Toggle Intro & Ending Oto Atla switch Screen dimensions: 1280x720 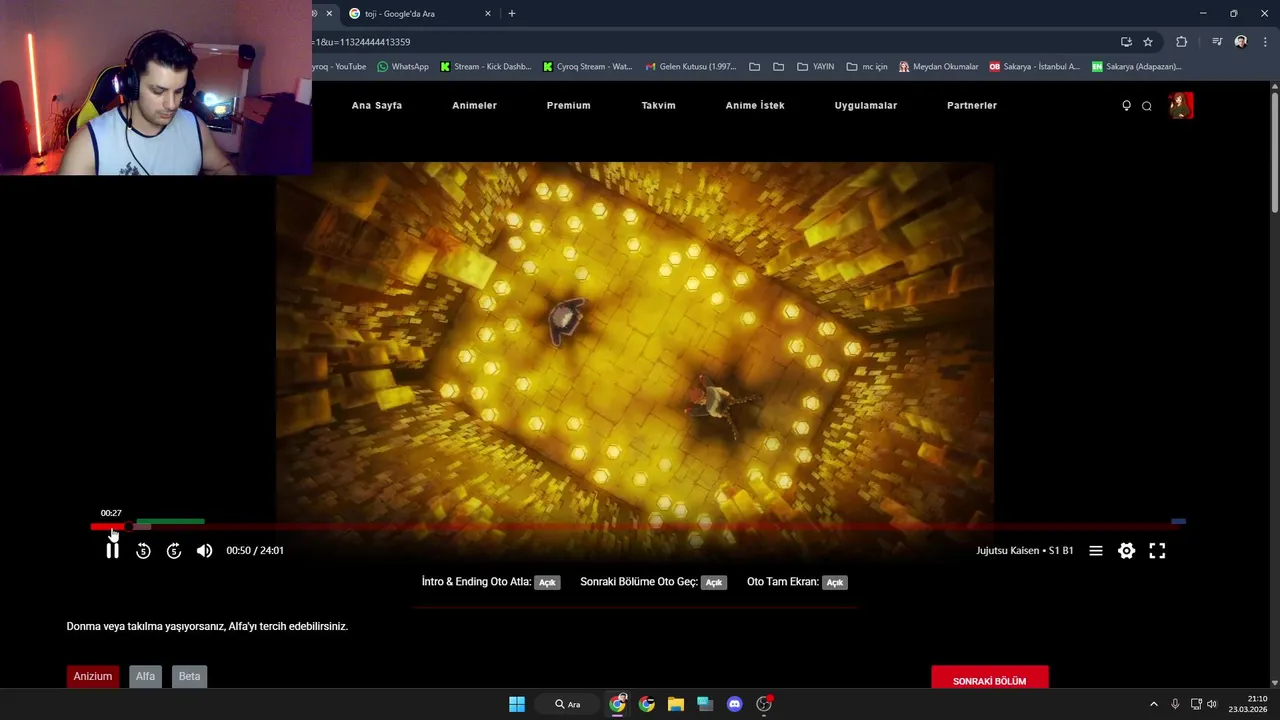[x=547, y=582]
